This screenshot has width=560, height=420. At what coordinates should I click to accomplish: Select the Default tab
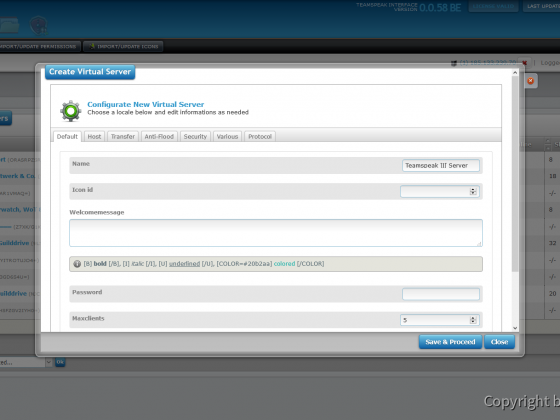[67, 136]
